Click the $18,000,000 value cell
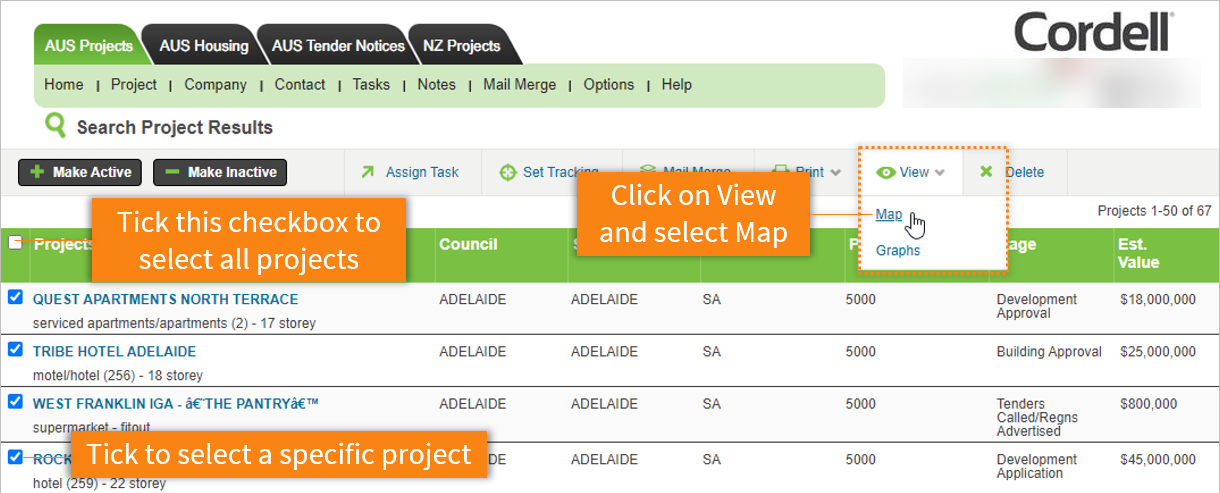 tap(1158, 299)
